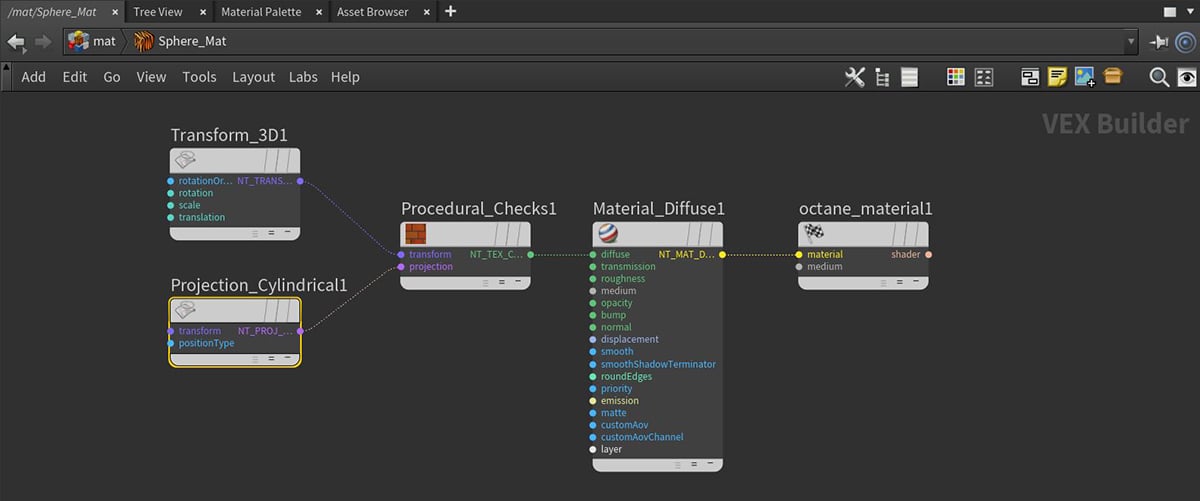Toggle the eye display options icon

1187,77
